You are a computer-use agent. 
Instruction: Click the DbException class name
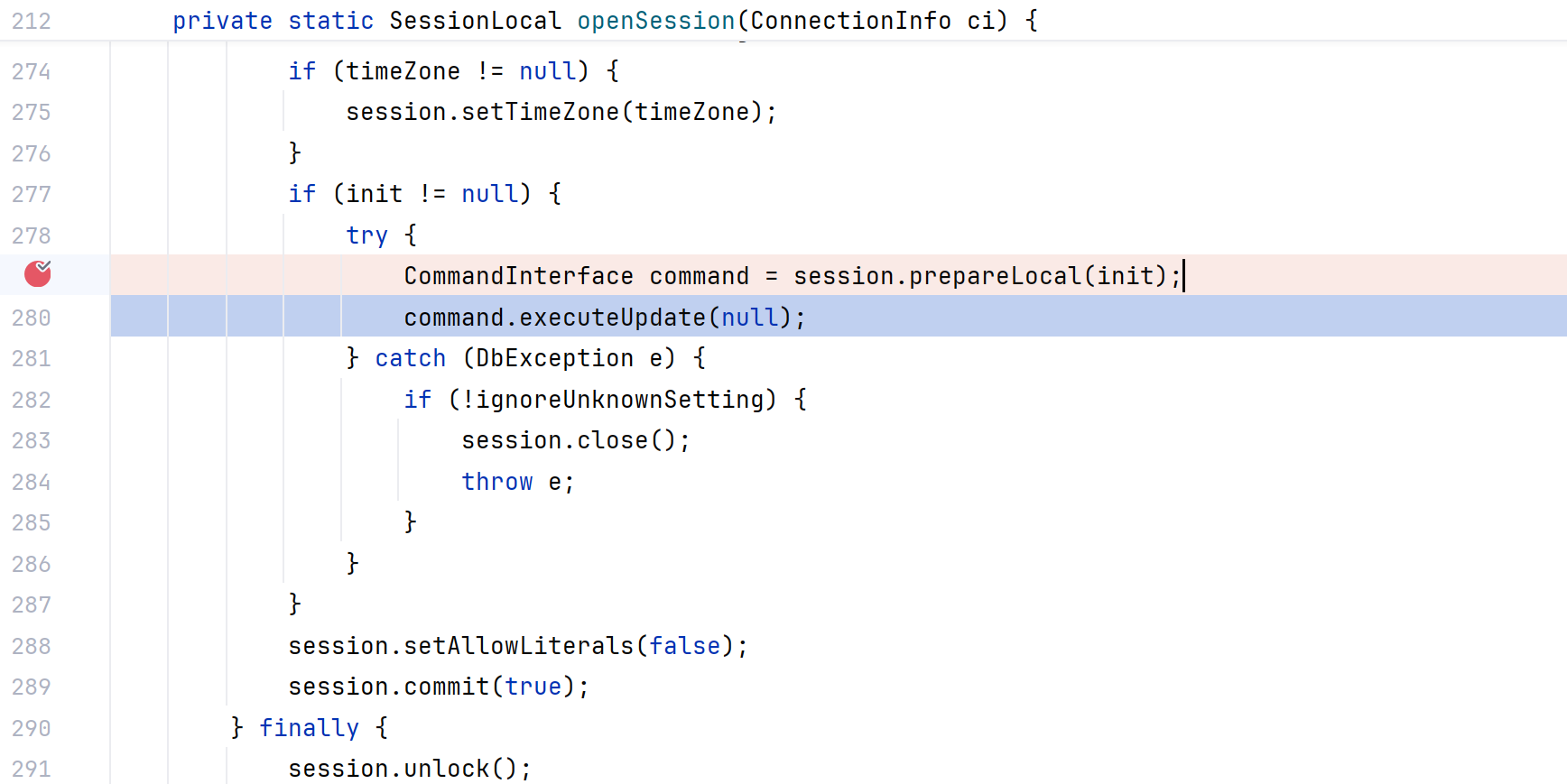555,358
